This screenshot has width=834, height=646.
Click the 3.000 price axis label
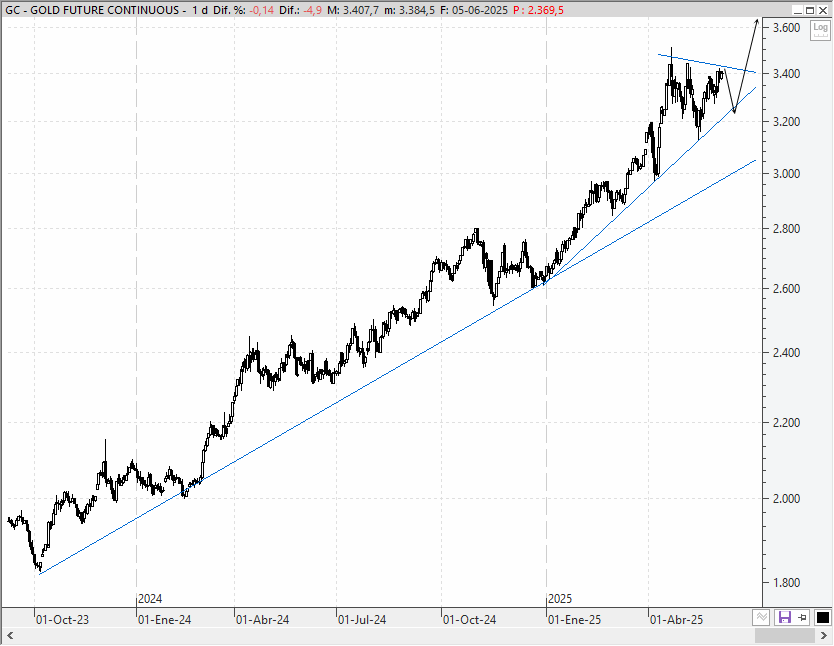click(x=786, y=174)
